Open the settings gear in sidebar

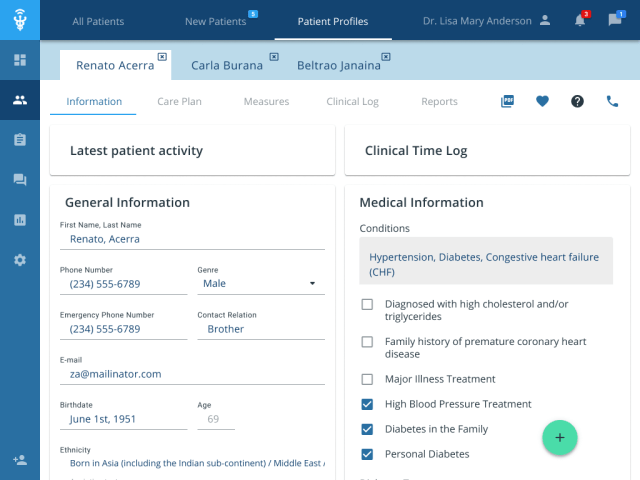click(20, 260)
